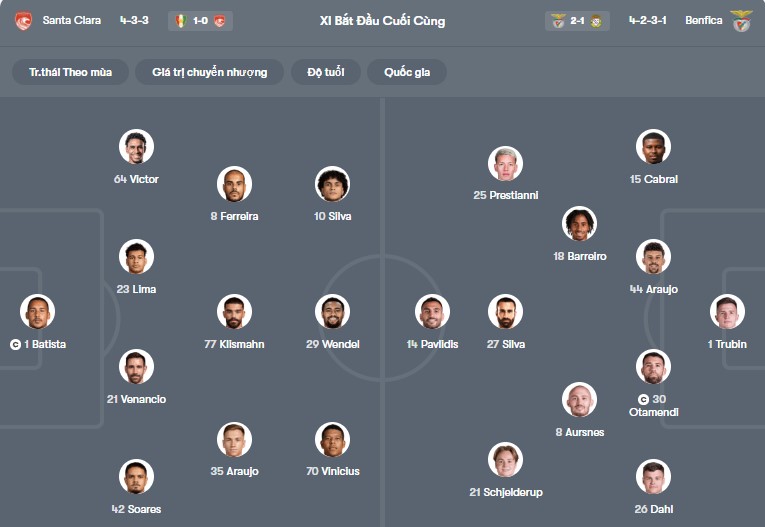Click the Santa Clara club crest icon
The width and height of the screenshot is (765, 527).
[23, 20]
